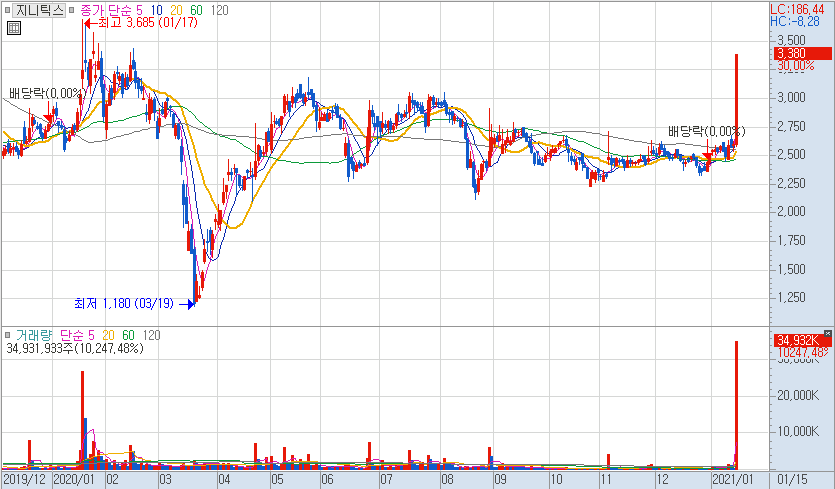Toggle the square marker before 거래량
This screenshot has width=835, height=489.
(7, 335)
